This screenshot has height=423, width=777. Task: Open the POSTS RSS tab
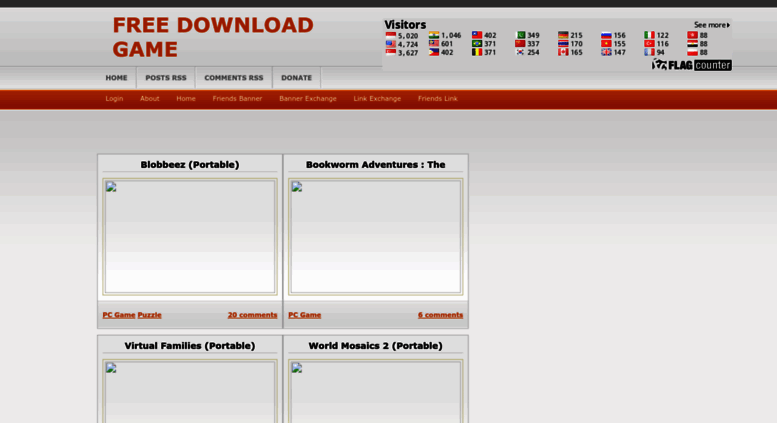166,78
